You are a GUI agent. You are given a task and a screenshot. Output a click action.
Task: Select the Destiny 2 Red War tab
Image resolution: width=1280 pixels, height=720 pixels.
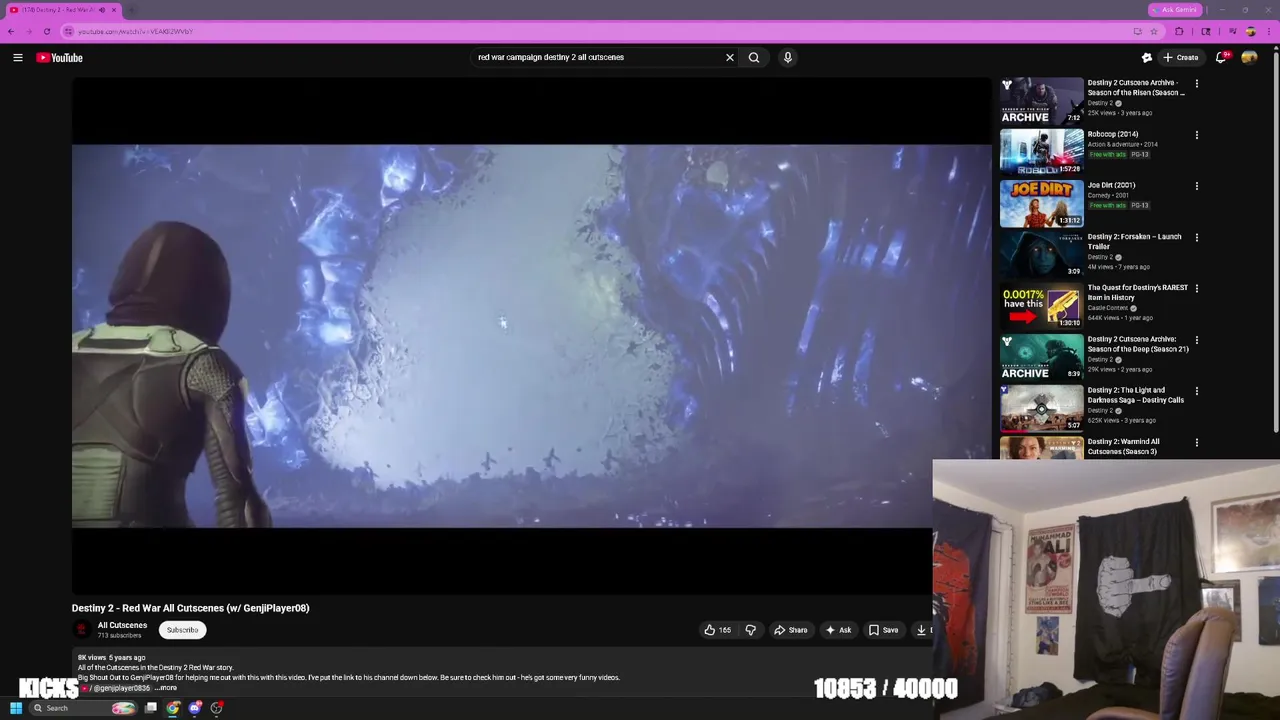pyautogui.click(x=62, y=10)
